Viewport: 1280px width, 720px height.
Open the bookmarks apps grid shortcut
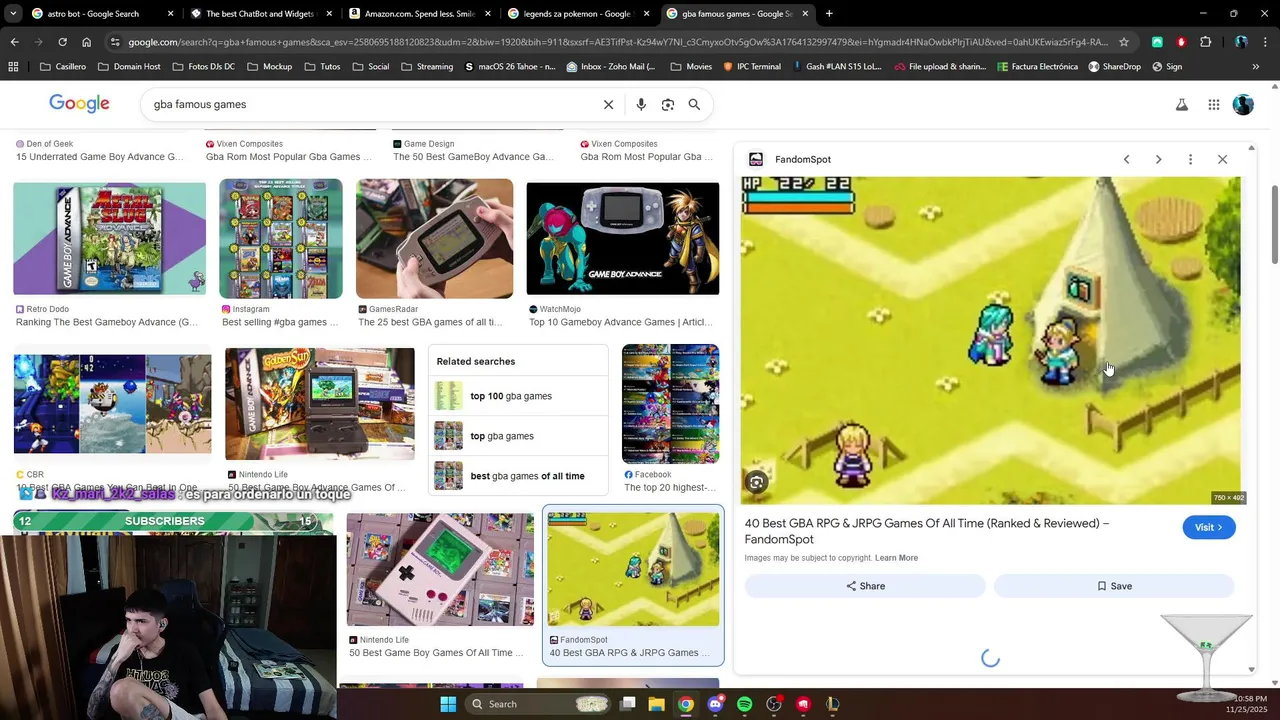click(x=13, y=67)
